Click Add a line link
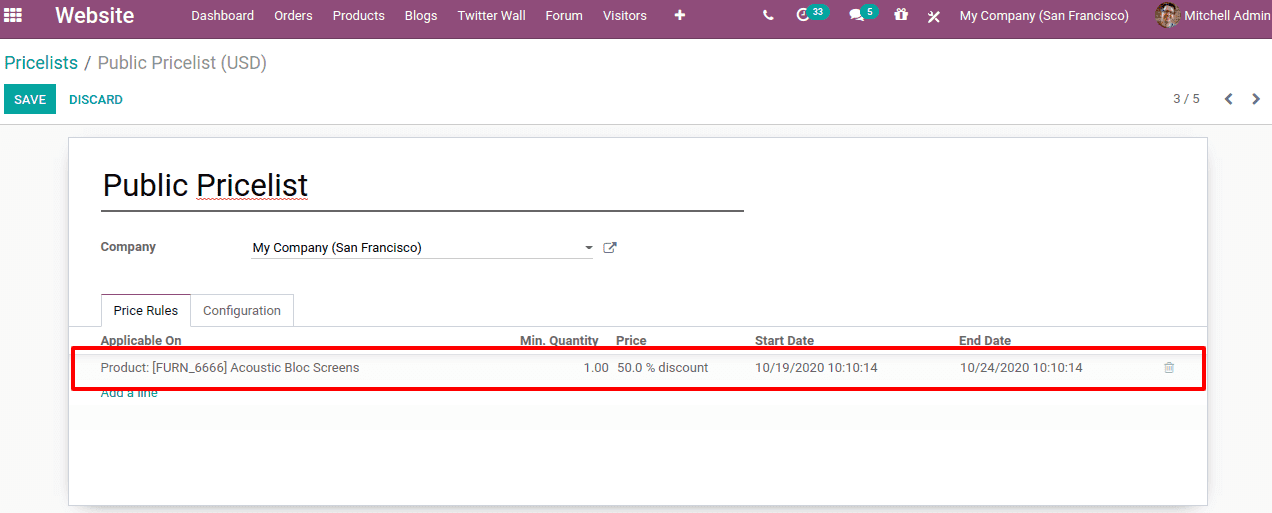The width and height of the screenshot is (1272, 513). [x=129, y=393]
